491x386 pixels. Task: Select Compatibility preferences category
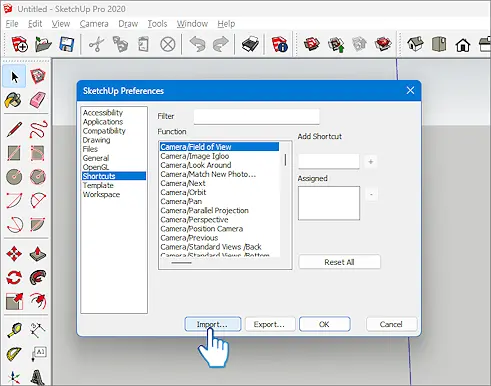tap(104, 131)
